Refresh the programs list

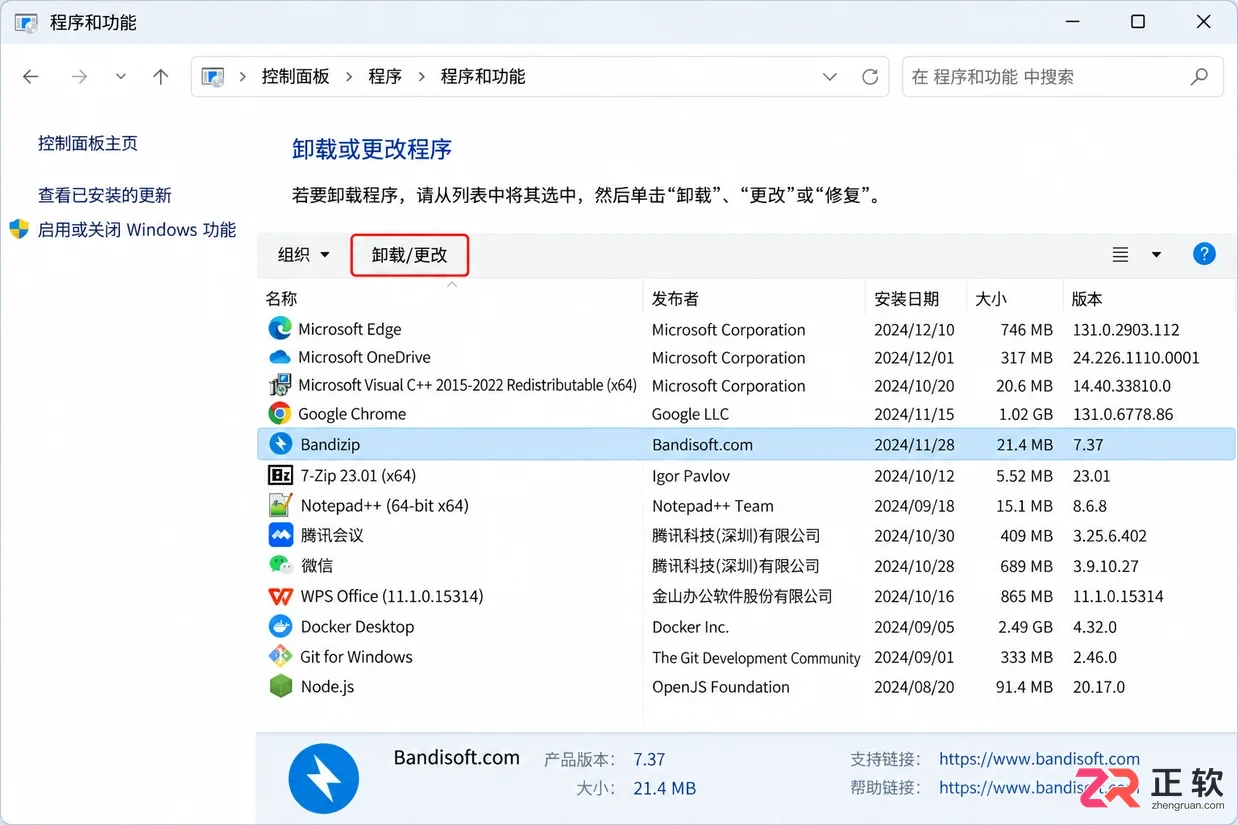(x=870, y=77)
